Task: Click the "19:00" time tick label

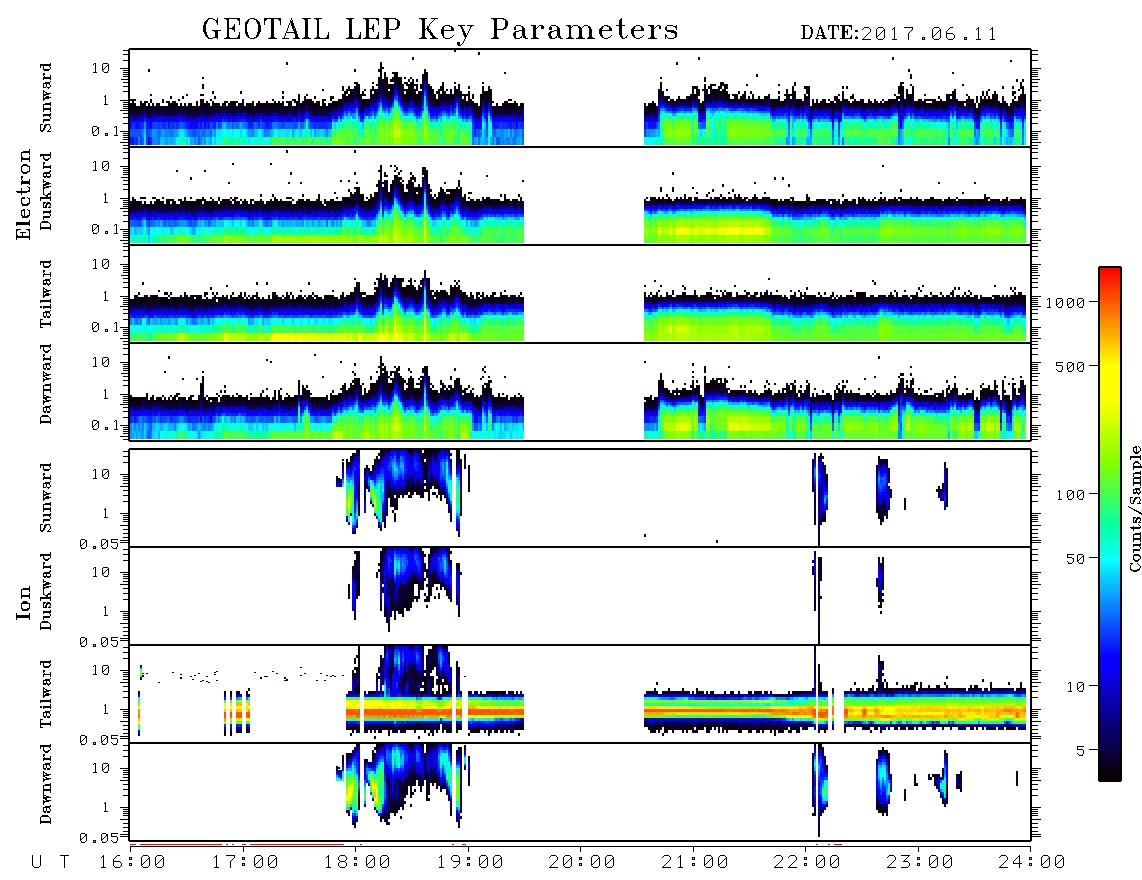Action: tap(470, 863)
